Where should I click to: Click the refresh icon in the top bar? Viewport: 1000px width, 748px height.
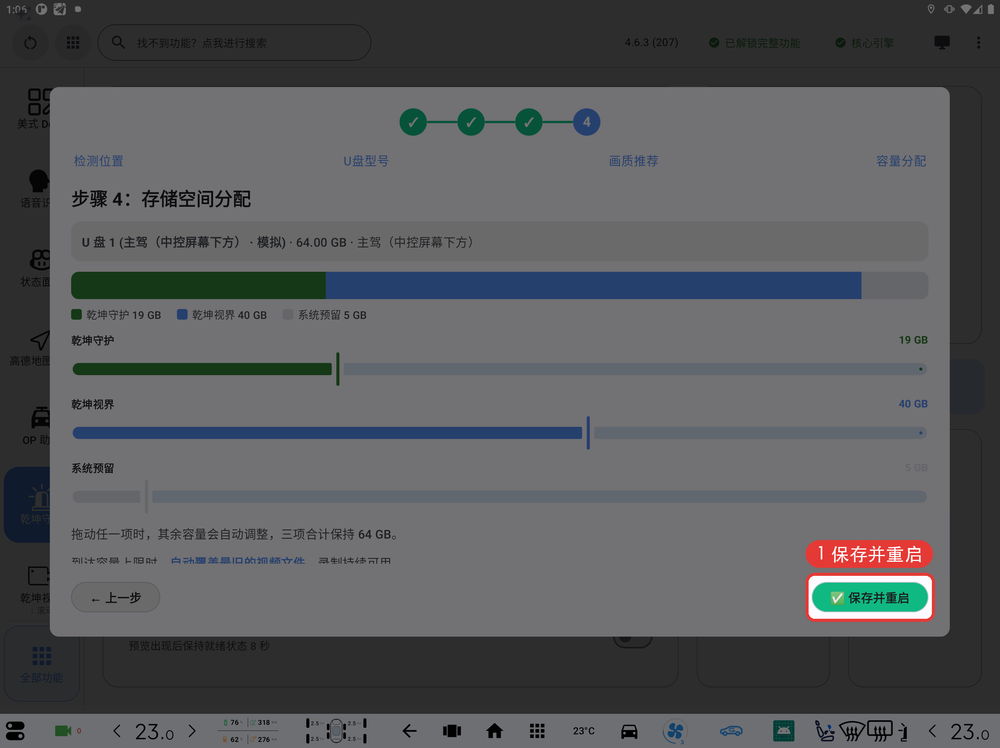click(30, 43)
